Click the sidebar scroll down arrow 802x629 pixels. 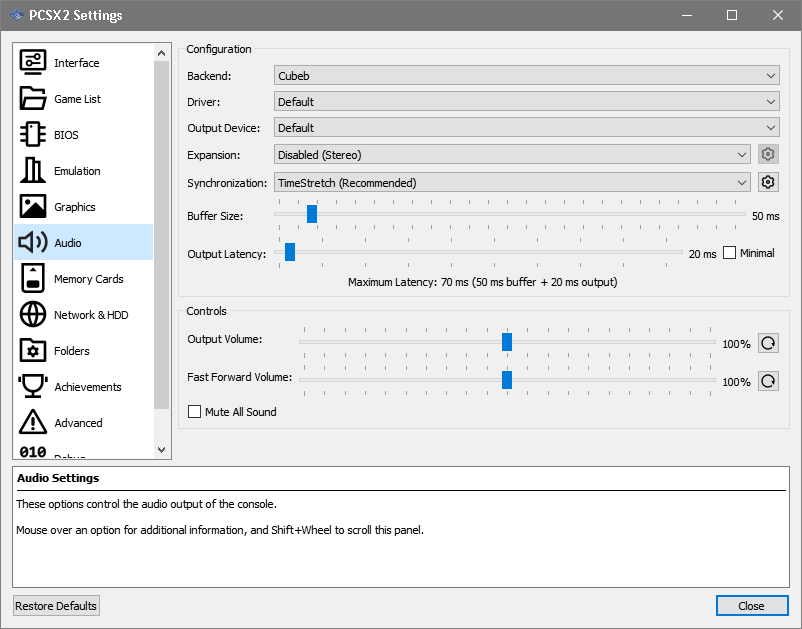[162, 450]
